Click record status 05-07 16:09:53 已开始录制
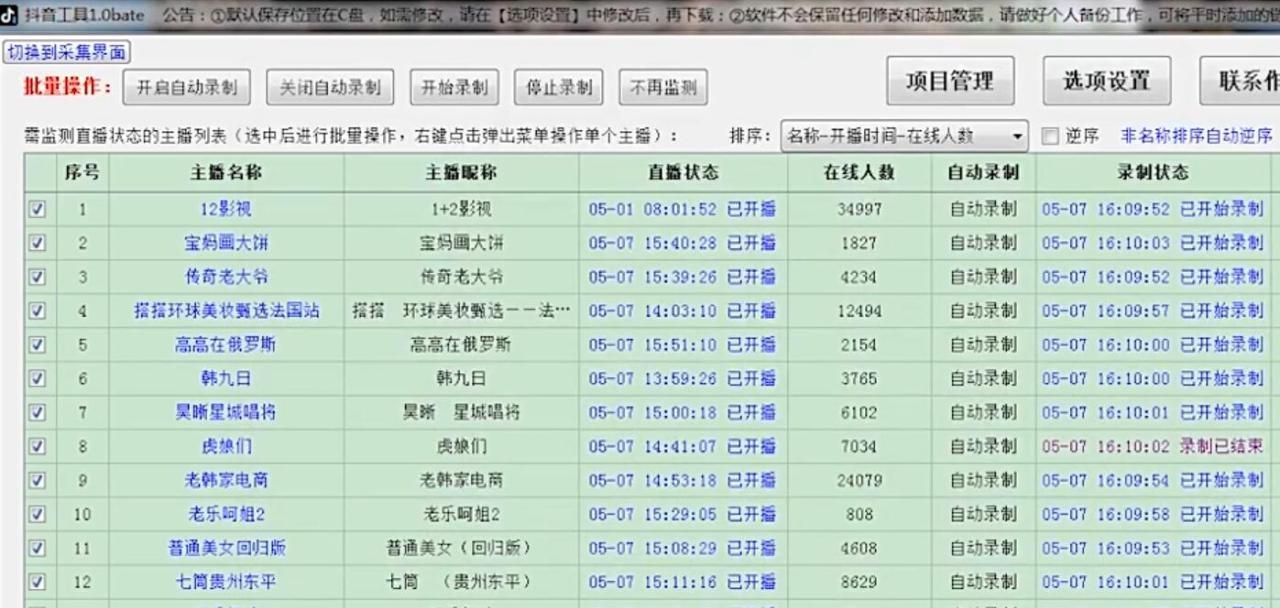This screenshot has width=1280, height=608. [1152, 548]
